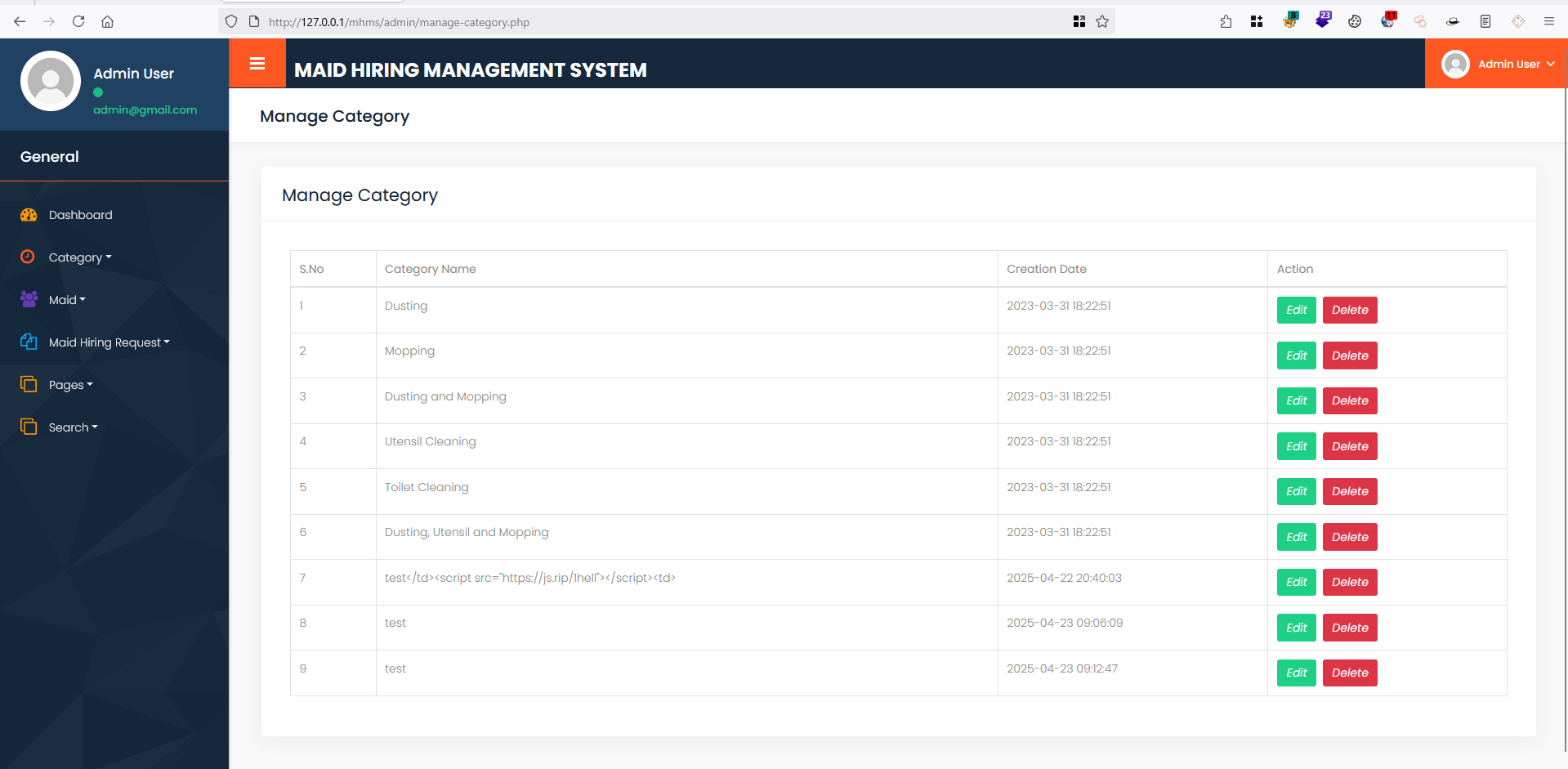
Task: Delete the category containing script tag
Action: click(x=1350, y=582)
